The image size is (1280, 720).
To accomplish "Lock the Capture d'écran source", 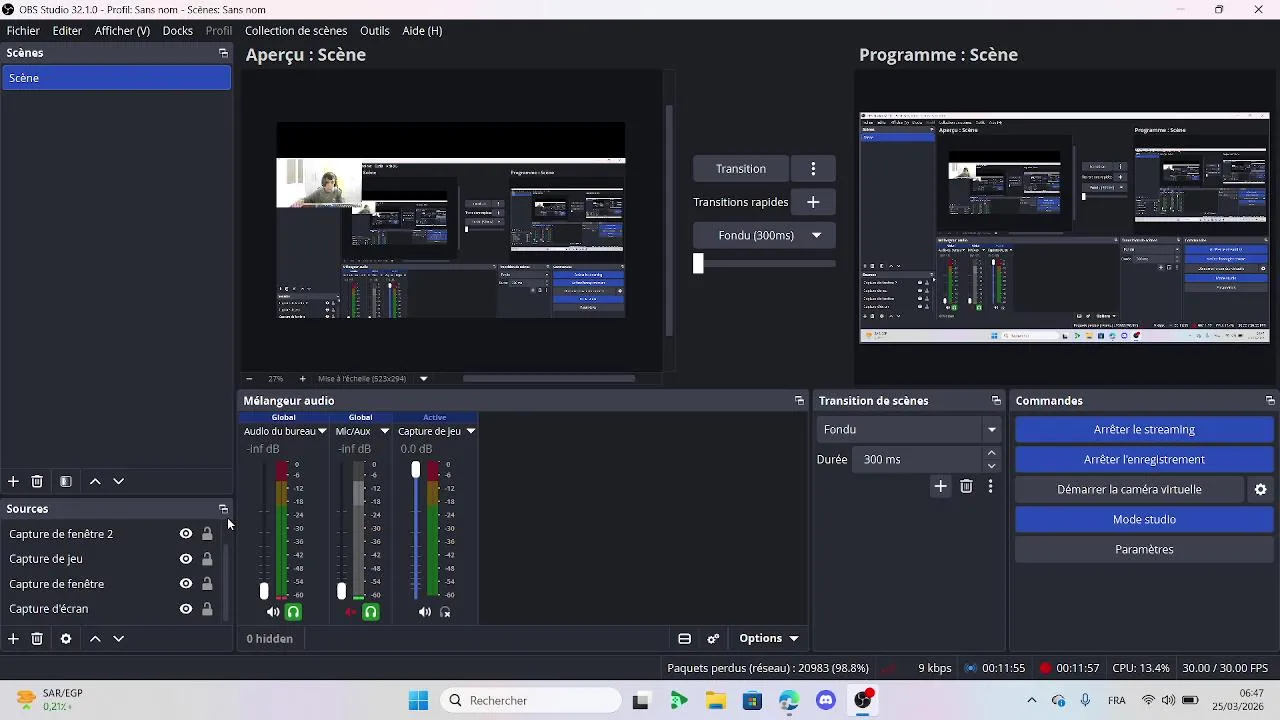I will [x=207, y=609].
